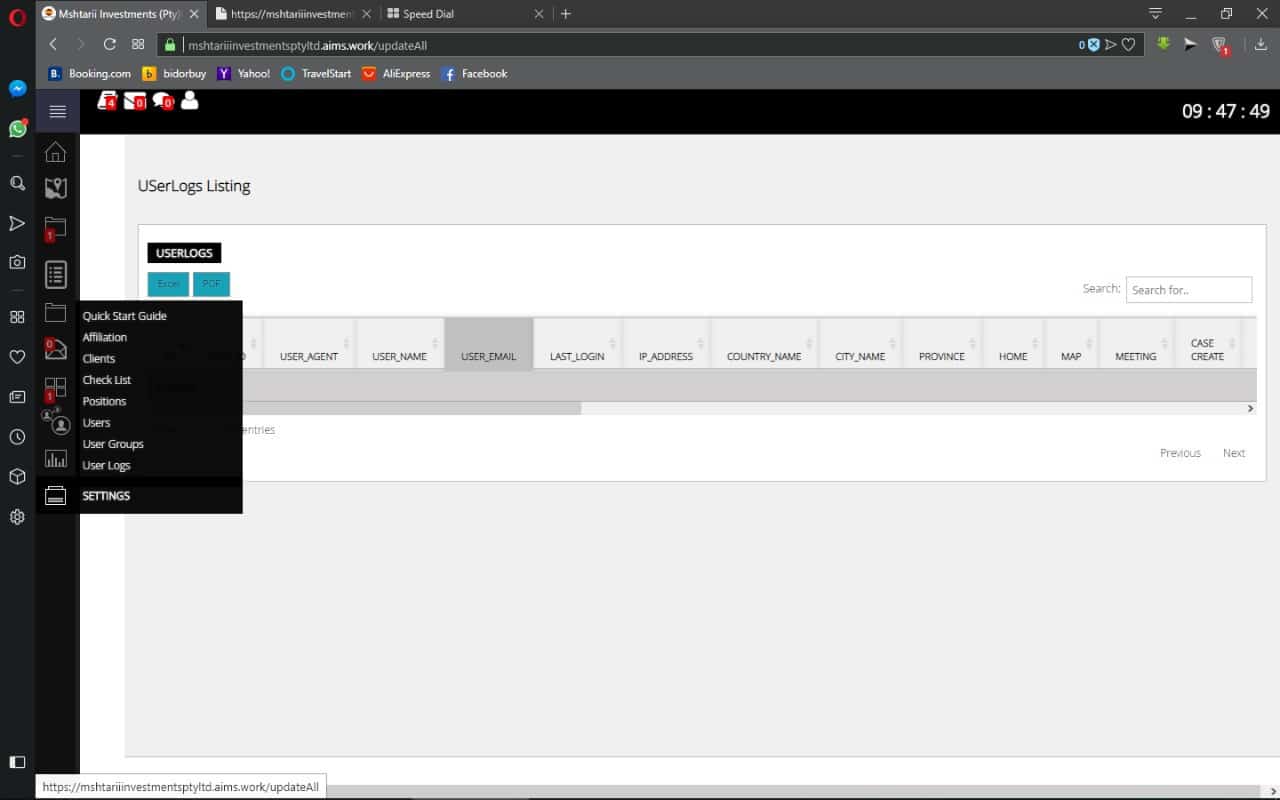Open the map icon in the app sidebar
Screen dimensions: 1280x800
coord(56,188)
